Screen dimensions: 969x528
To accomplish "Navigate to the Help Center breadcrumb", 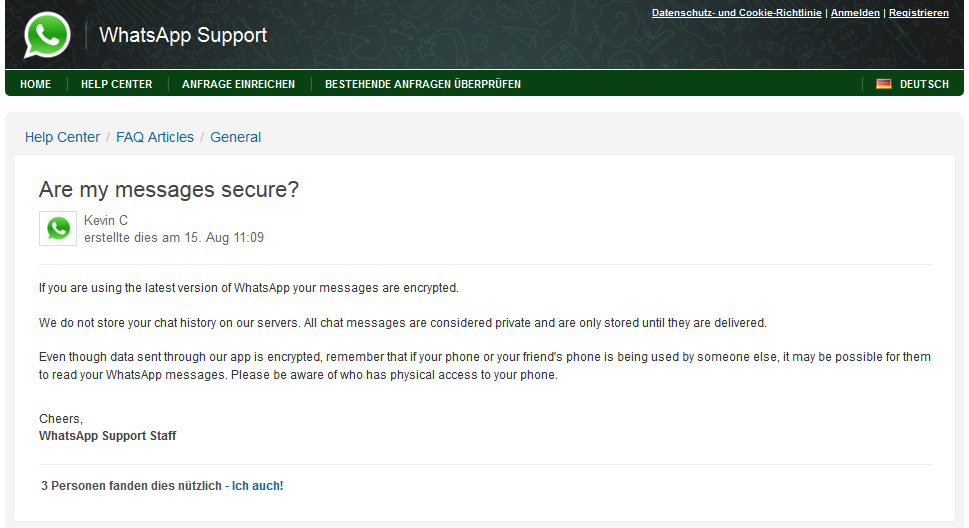I will tap(62, 137).
